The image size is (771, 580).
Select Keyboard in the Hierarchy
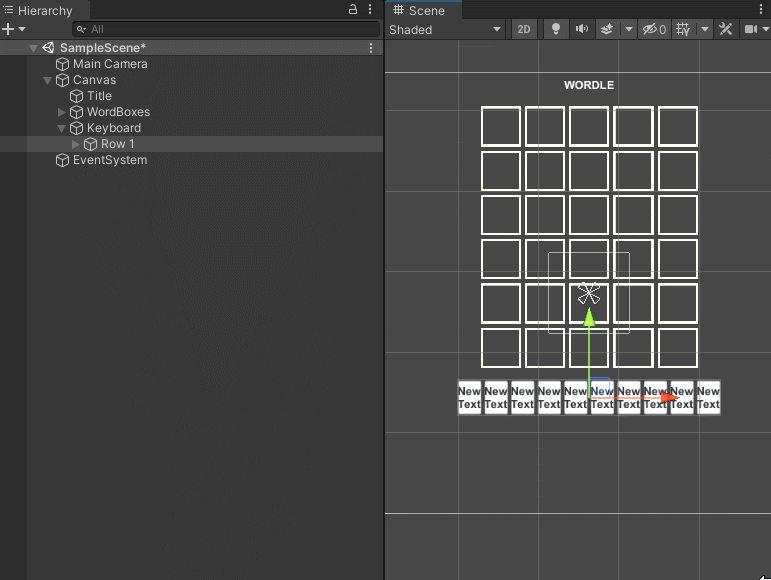(114, 128)
